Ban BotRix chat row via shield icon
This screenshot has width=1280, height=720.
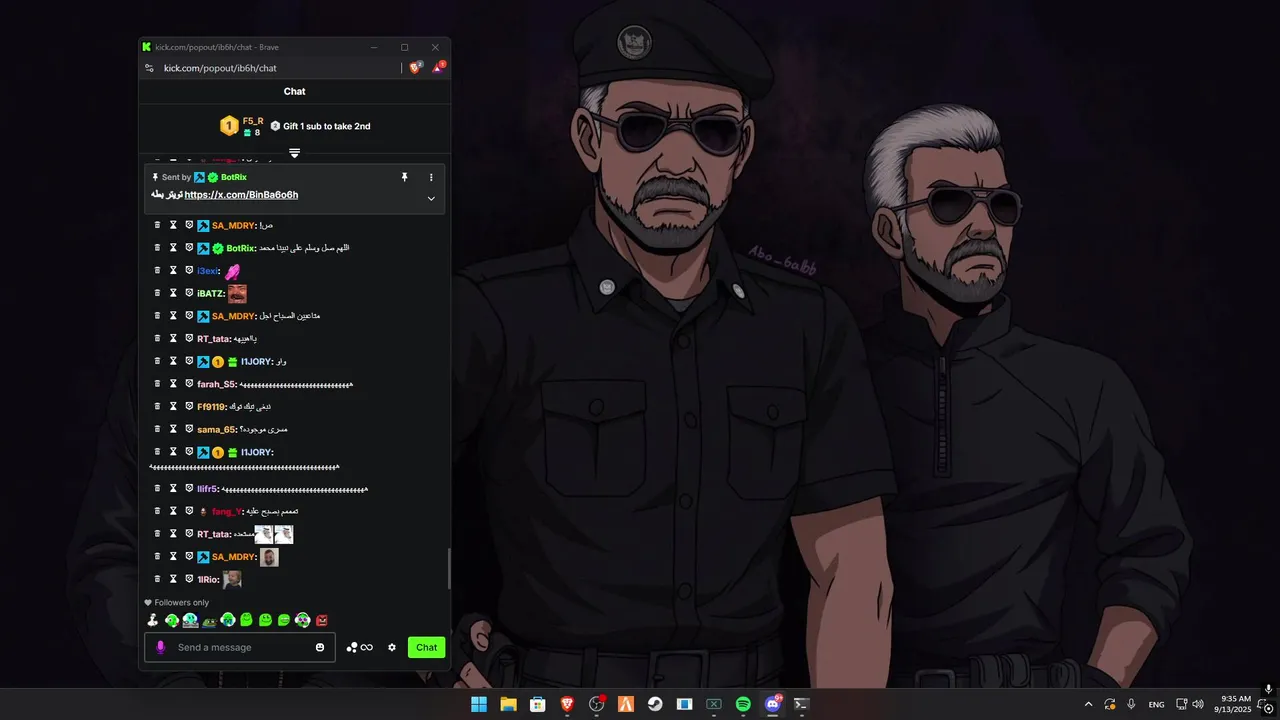point(189,248)
